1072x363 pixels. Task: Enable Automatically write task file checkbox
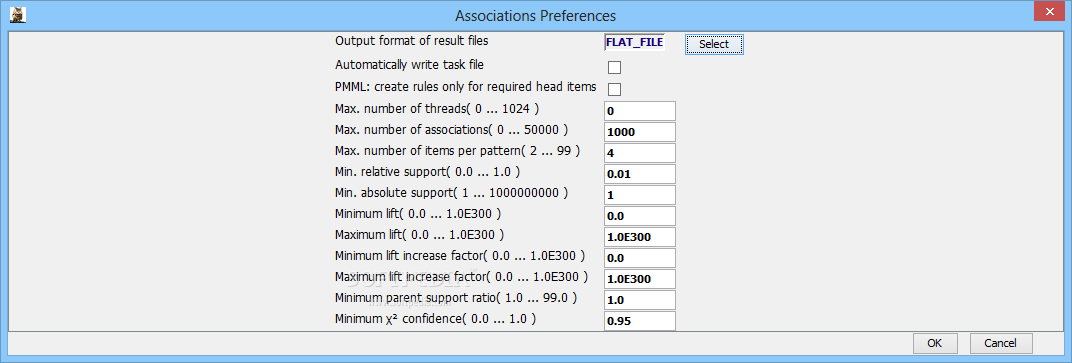(615, 67)
